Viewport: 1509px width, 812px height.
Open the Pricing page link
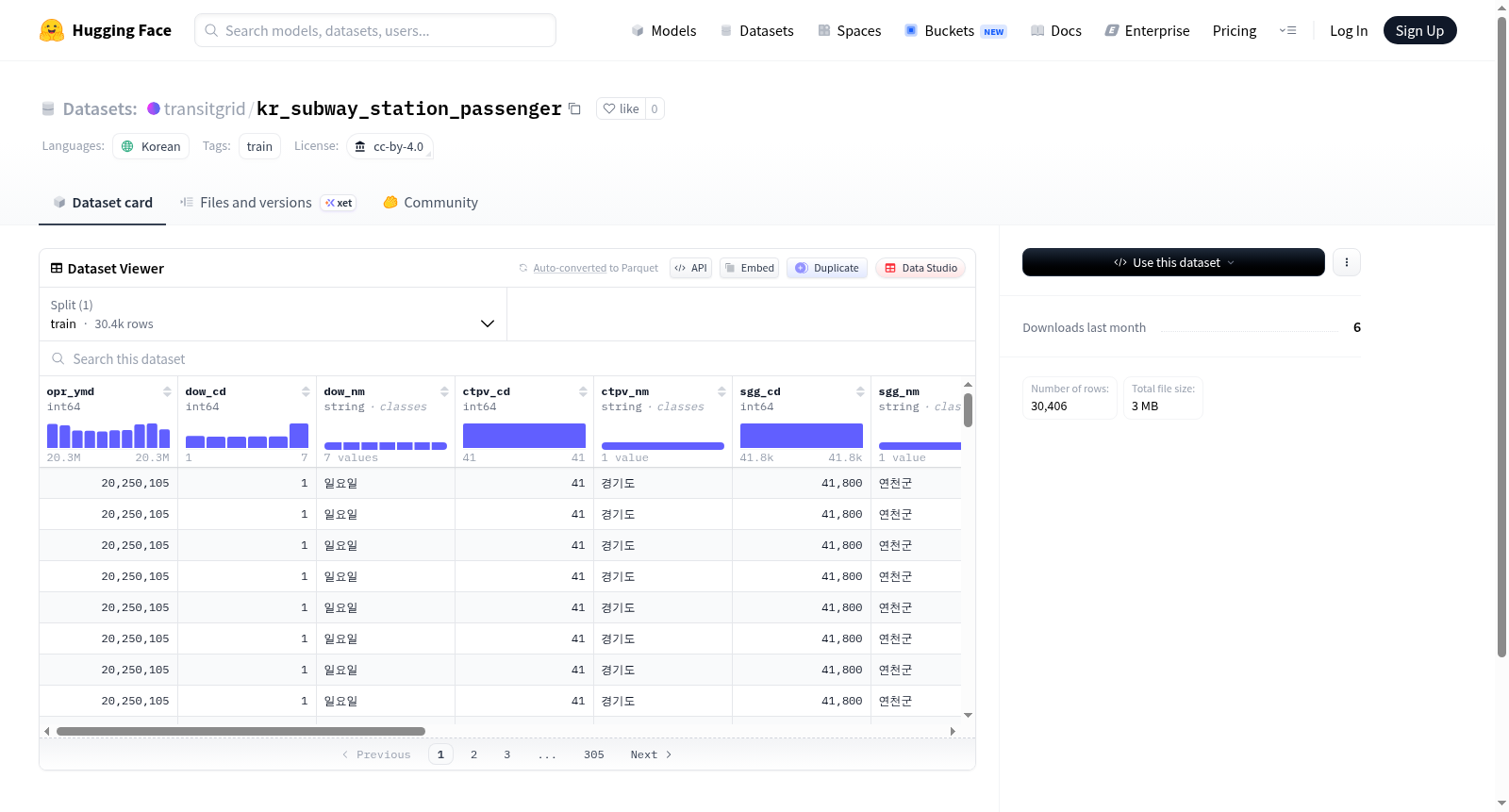click(x=1235, y=30)
